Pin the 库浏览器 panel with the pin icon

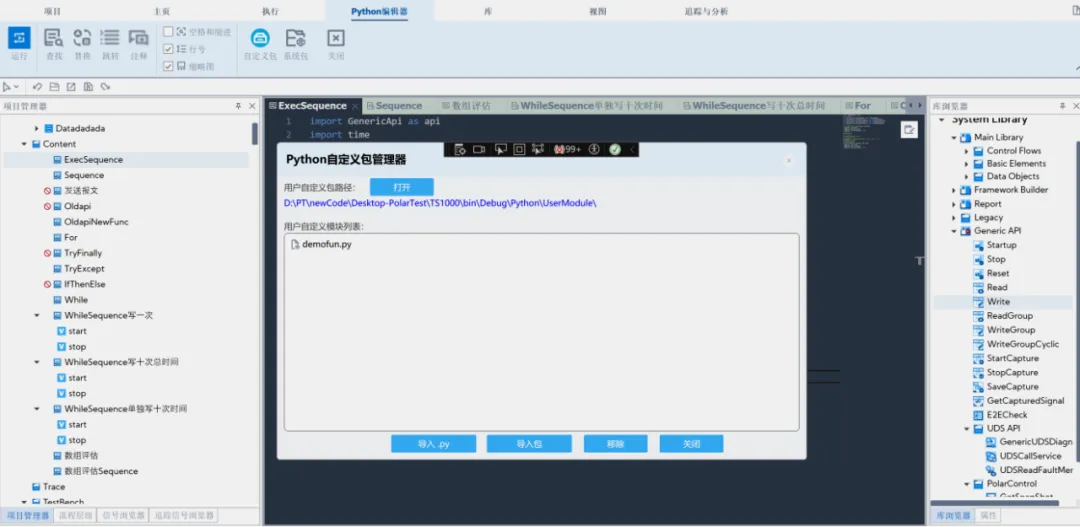tap(1061, 106)
